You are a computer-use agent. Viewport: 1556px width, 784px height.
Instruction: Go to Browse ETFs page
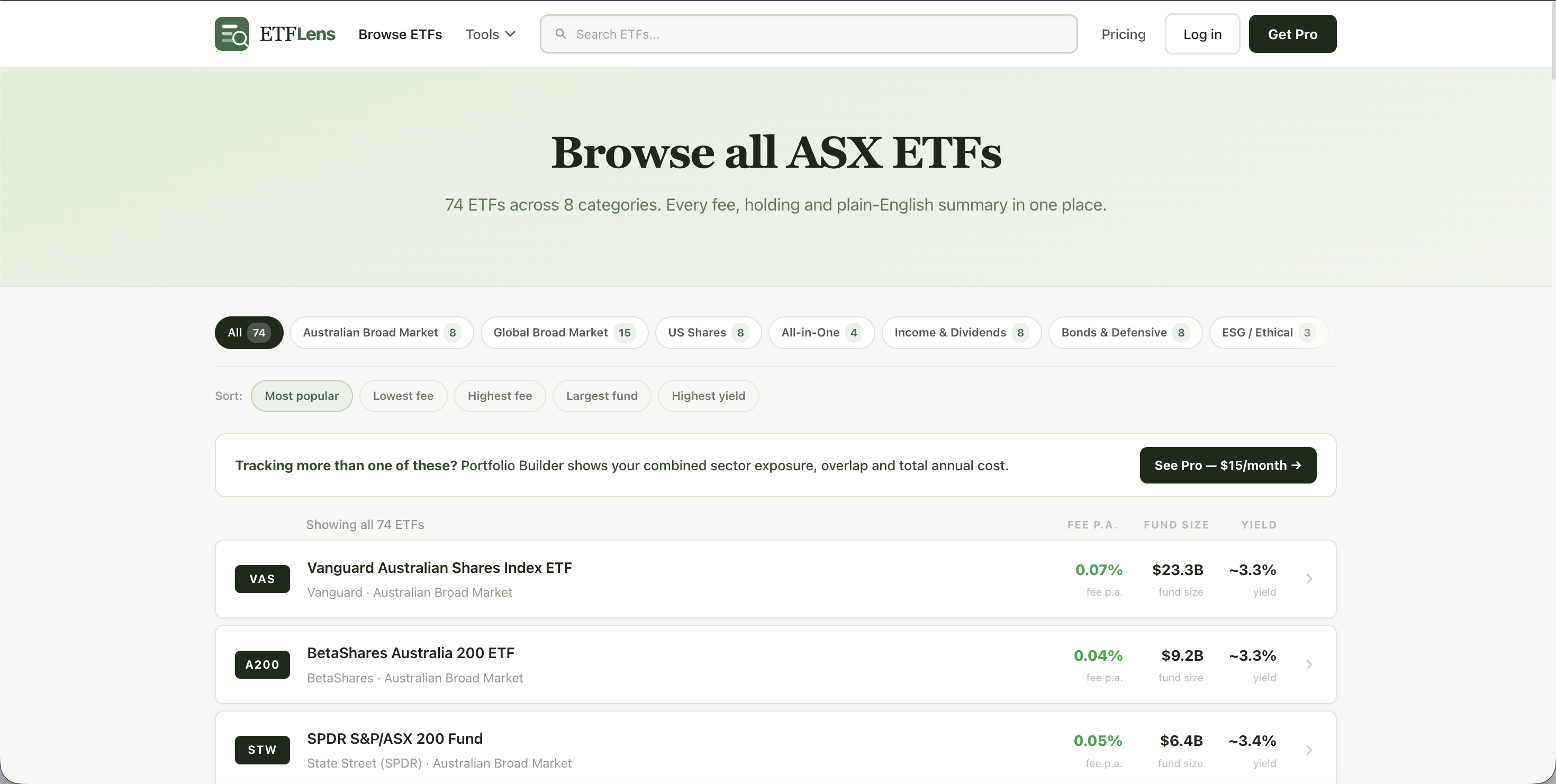click(x=400, y=34)
